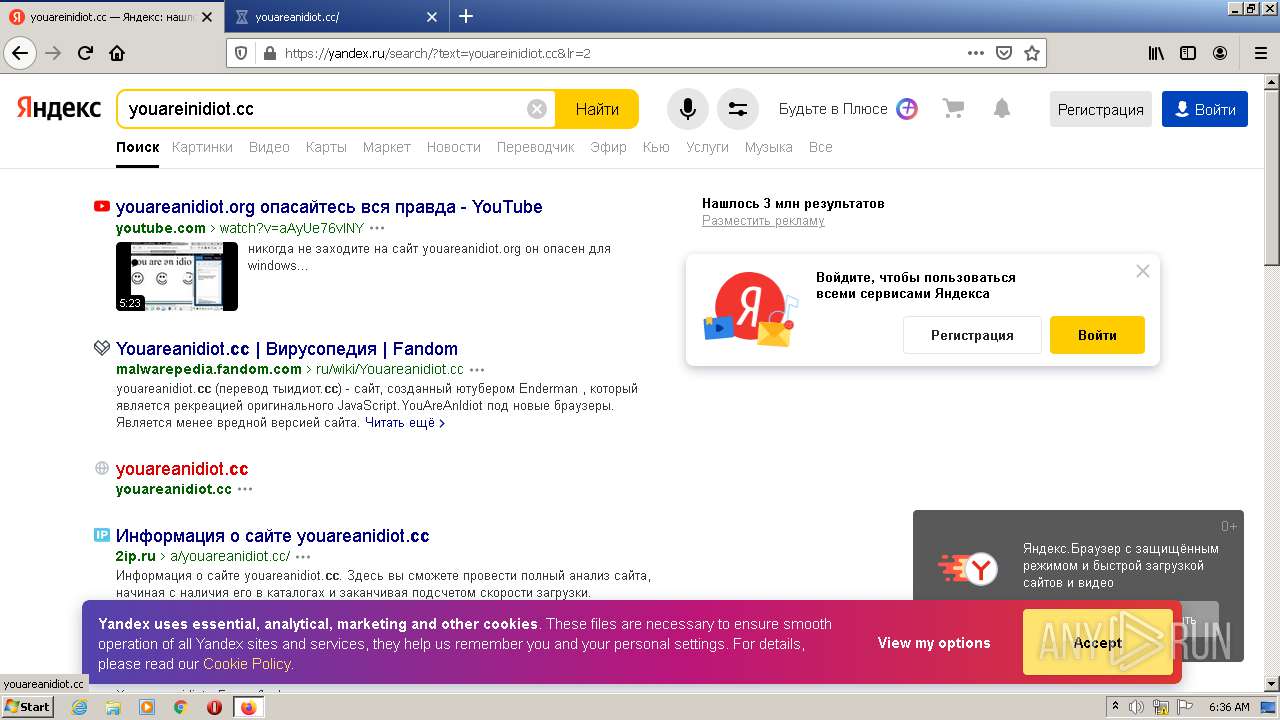Open options dots for 2ip.ru result

click(x=303, y=556)
